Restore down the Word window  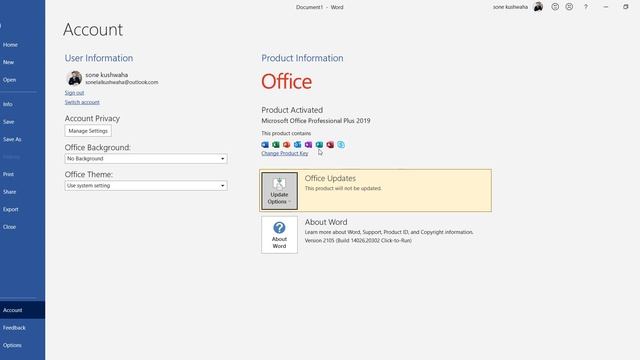pos(625,7)
